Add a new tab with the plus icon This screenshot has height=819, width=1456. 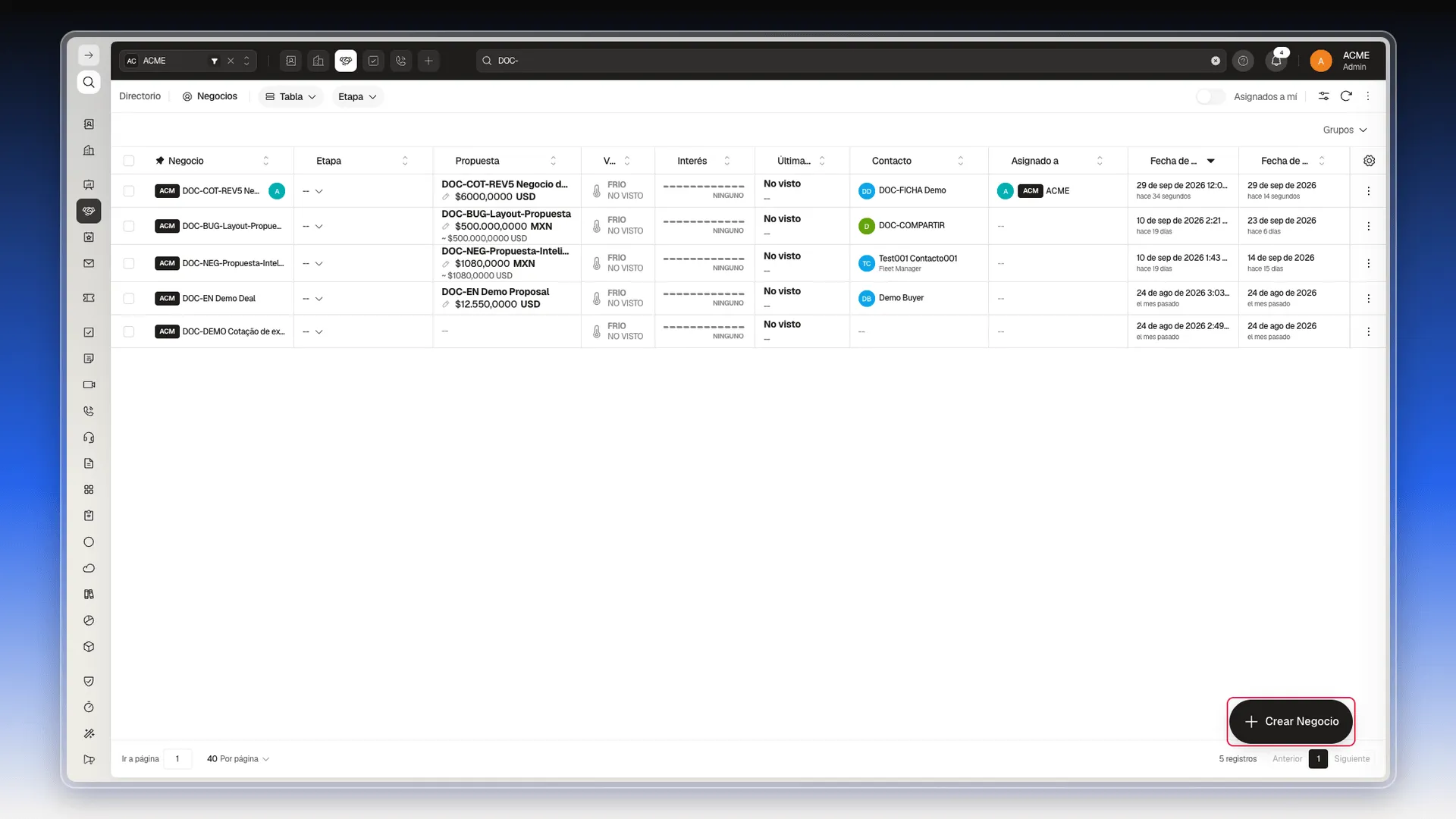point(428,61)
